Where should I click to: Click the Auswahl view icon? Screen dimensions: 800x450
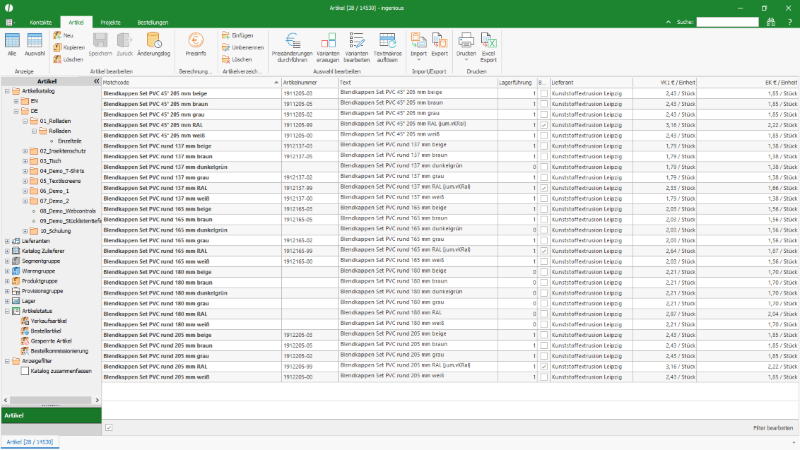click(35, 44)
